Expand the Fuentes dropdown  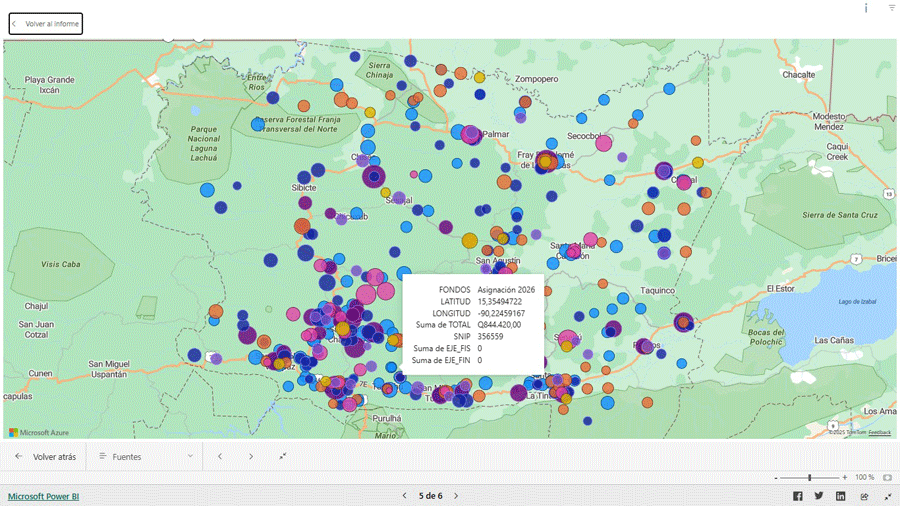190,457
